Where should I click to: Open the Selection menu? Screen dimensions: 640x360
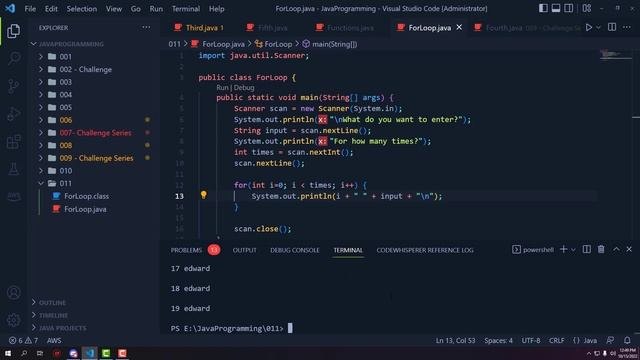click(82, 9)
